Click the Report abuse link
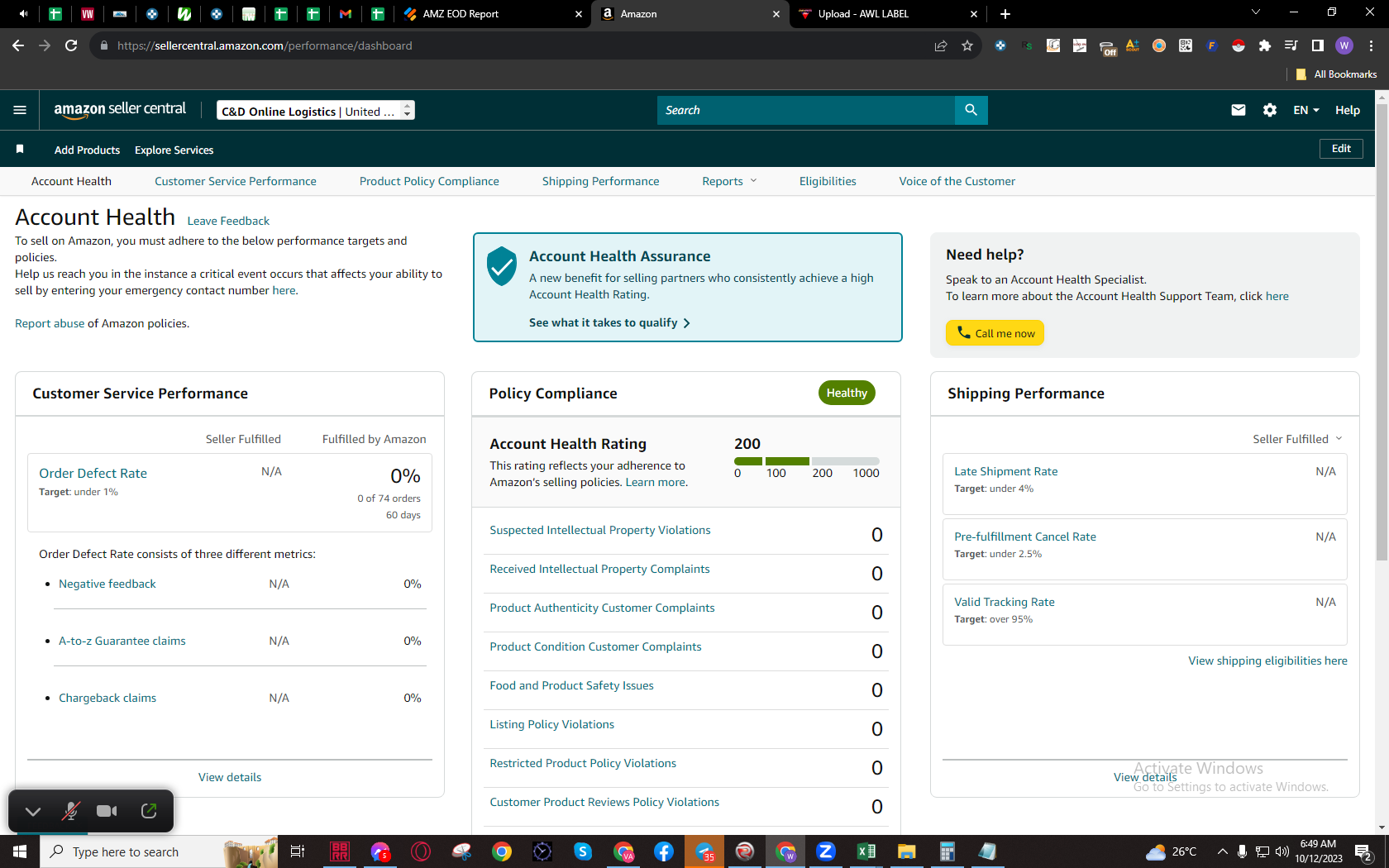Screen dimensions: 1389x868 click(50, 323)
